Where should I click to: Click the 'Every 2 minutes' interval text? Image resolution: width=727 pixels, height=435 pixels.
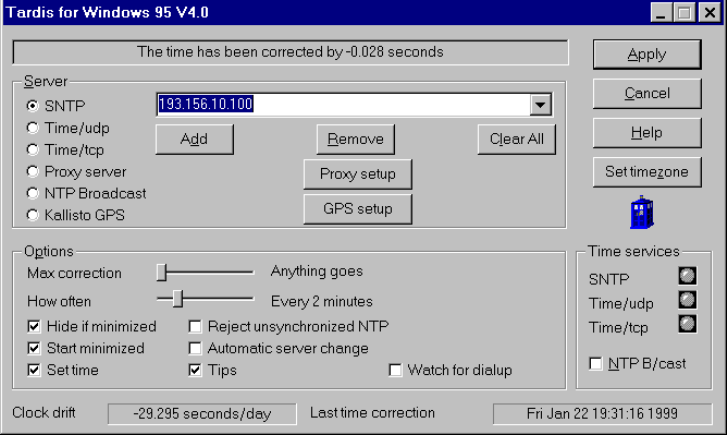[322, 301]
